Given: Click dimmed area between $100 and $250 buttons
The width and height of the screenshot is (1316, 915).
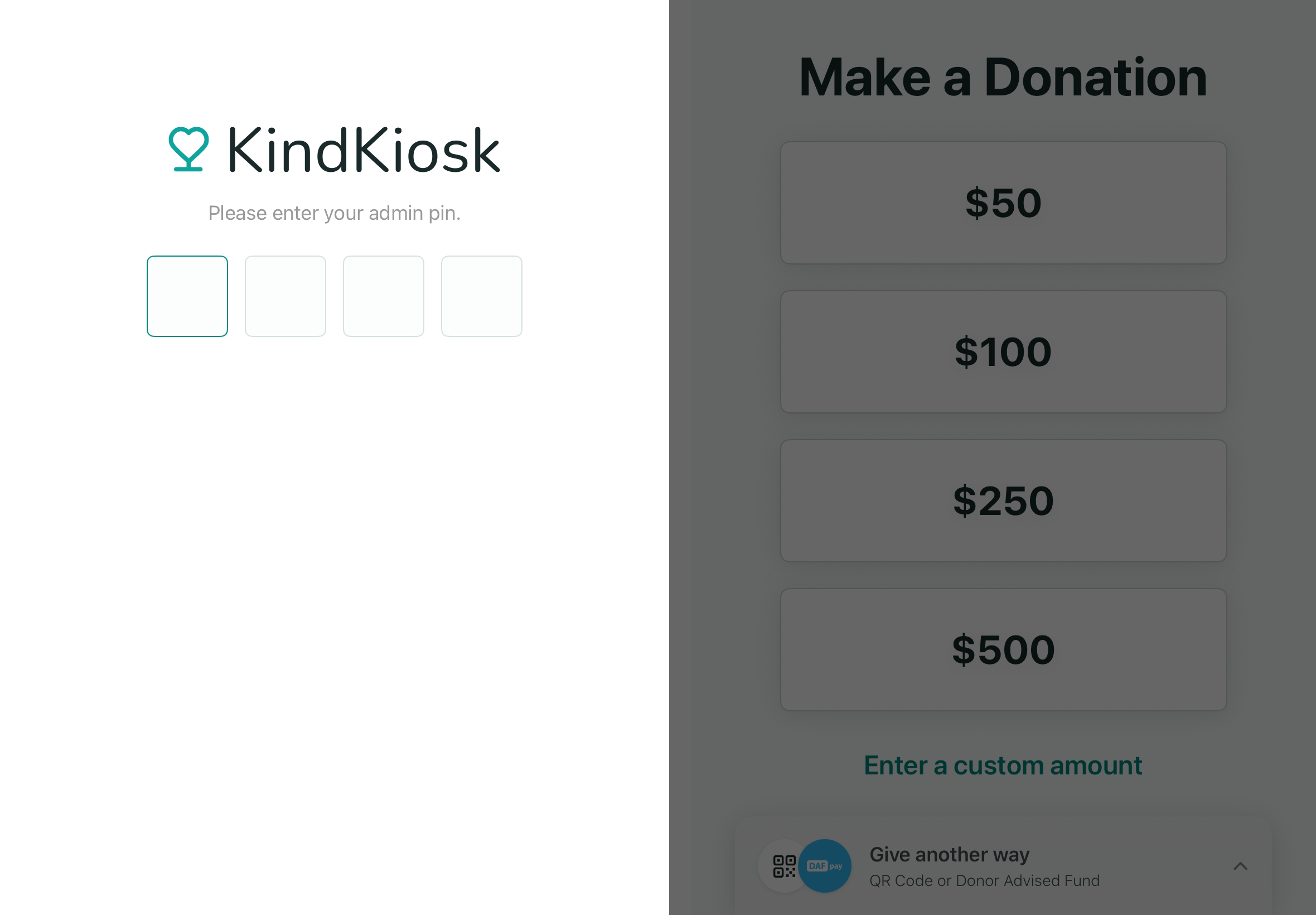Looking at the screenshot, I should click(1003, 426).
